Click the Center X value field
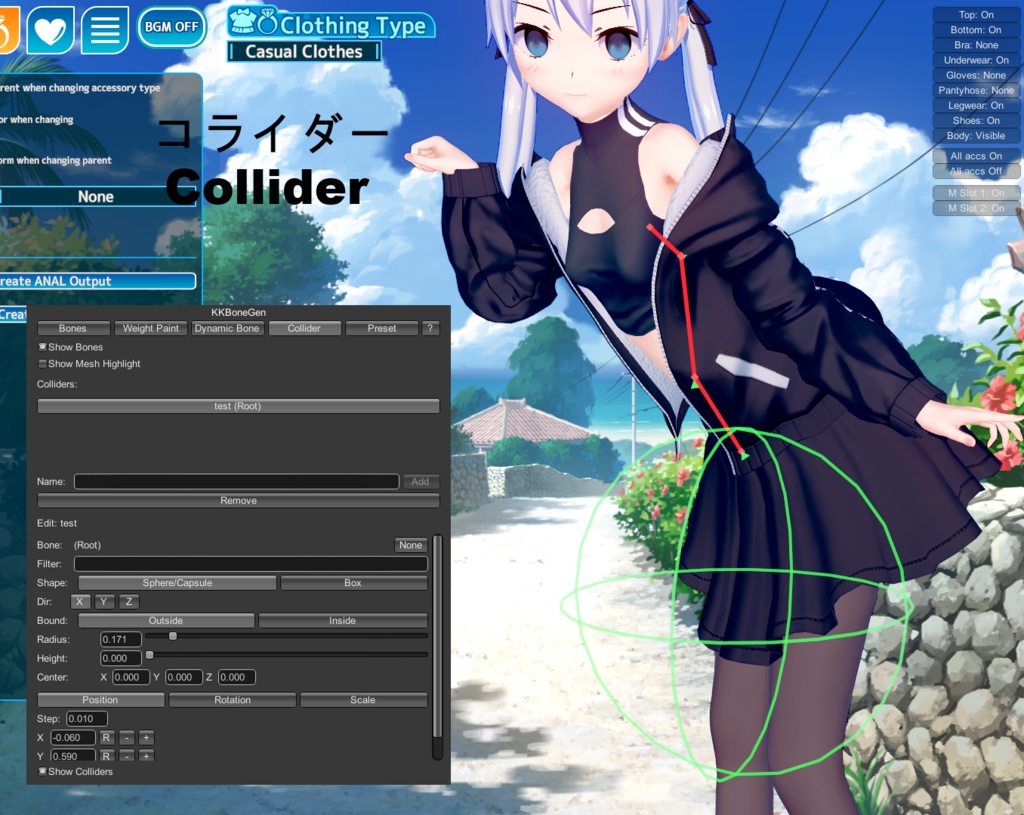The height and width of the screenshot is (815, 1024). point(131,677)
